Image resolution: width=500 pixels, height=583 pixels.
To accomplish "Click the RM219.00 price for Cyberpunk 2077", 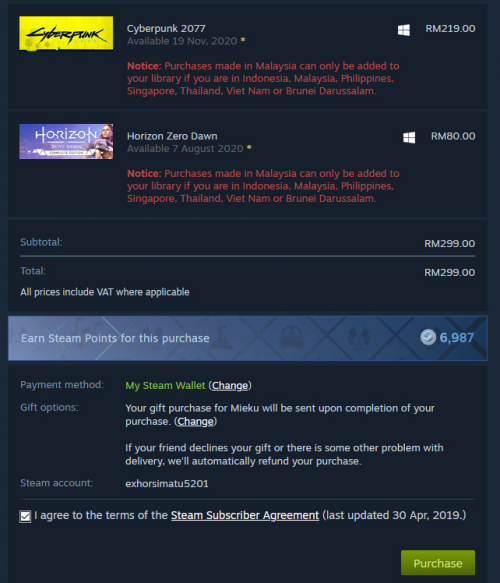I will point(450,29).
